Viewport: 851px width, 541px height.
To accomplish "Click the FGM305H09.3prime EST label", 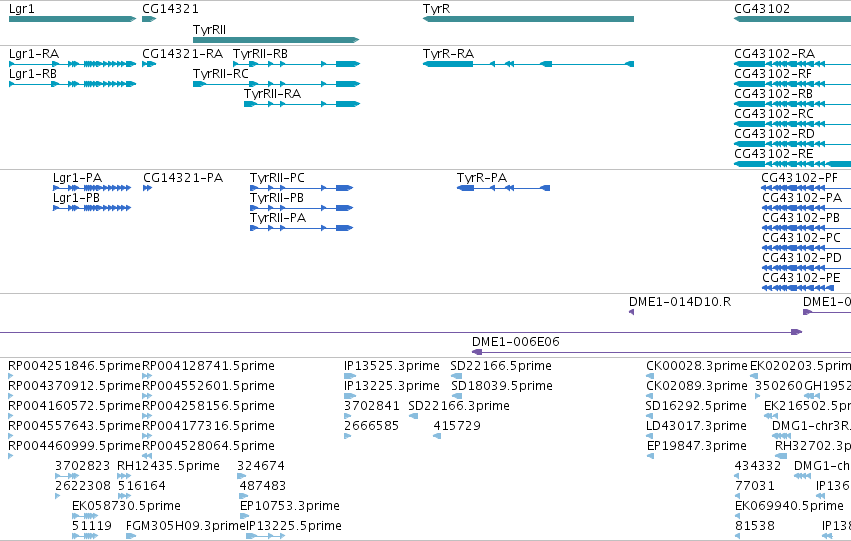I will coord(186,526).
